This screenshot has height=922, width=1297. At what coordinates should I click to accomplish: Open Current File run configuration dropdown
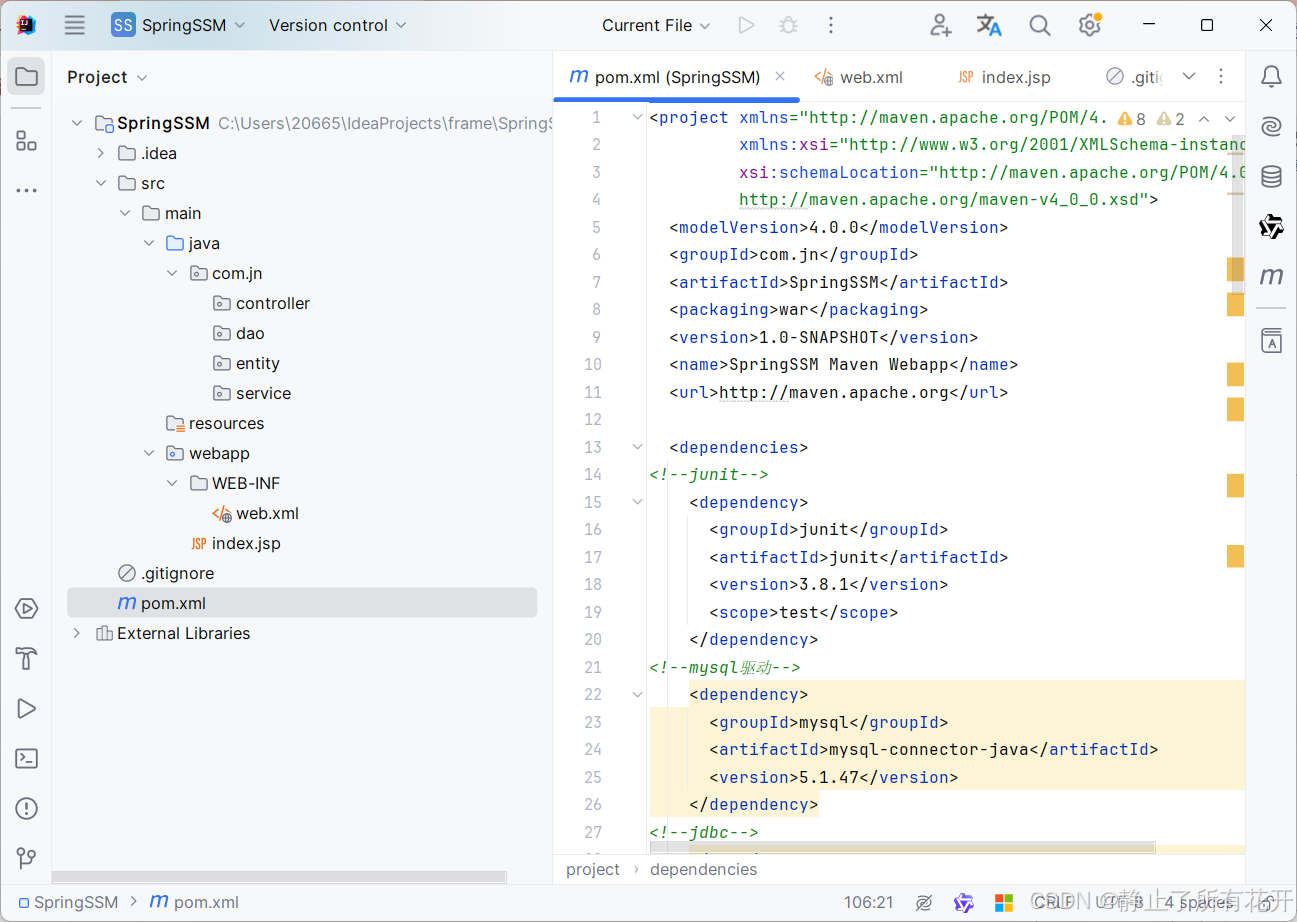click(656, 25)
